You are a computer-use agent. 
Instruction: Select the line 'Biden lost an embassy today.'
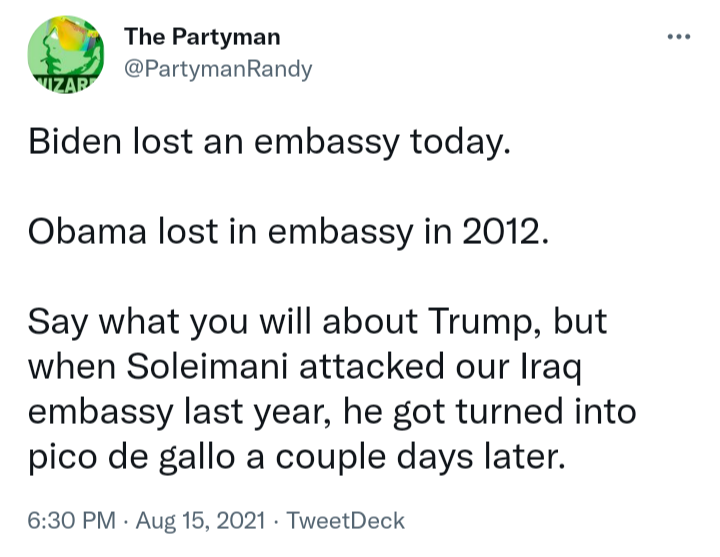(x=269, y=141)
